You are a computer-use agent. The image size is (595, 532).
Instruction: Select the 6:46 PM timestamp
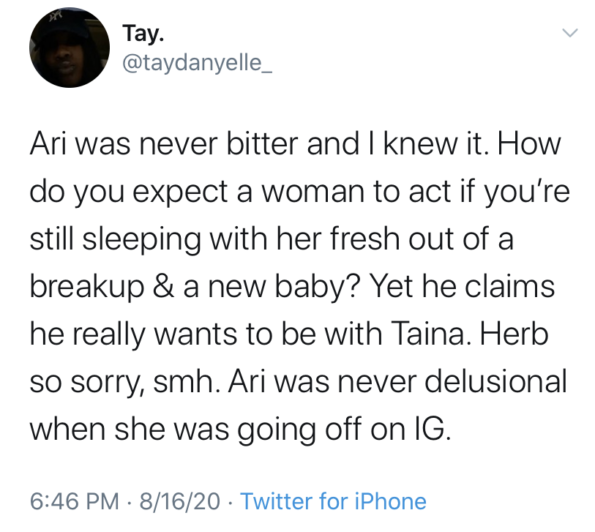pyautogui.click(x=75, y=501)
